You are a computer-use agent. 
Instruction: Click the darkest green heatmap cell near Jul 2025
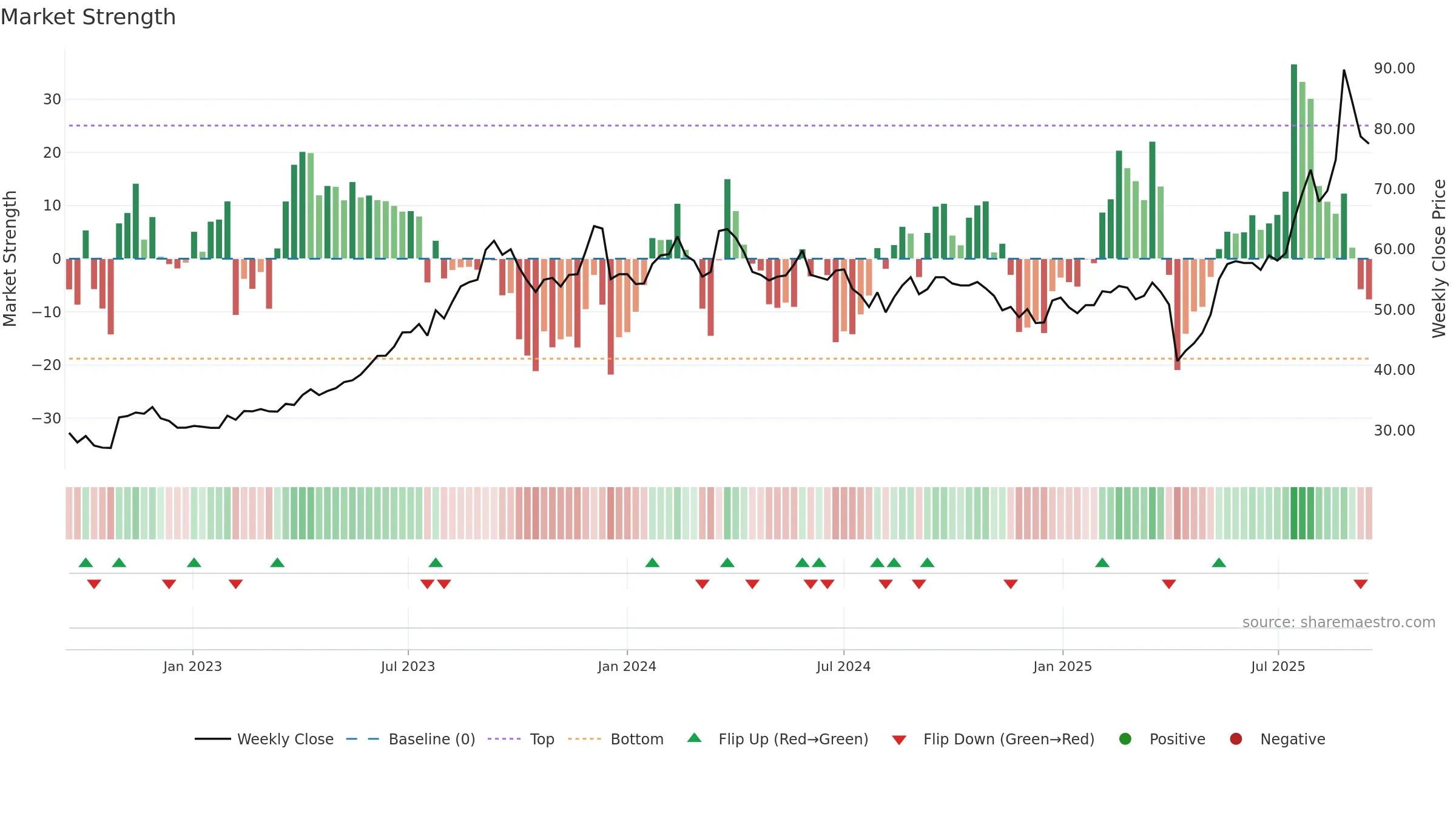(1294, 513)
